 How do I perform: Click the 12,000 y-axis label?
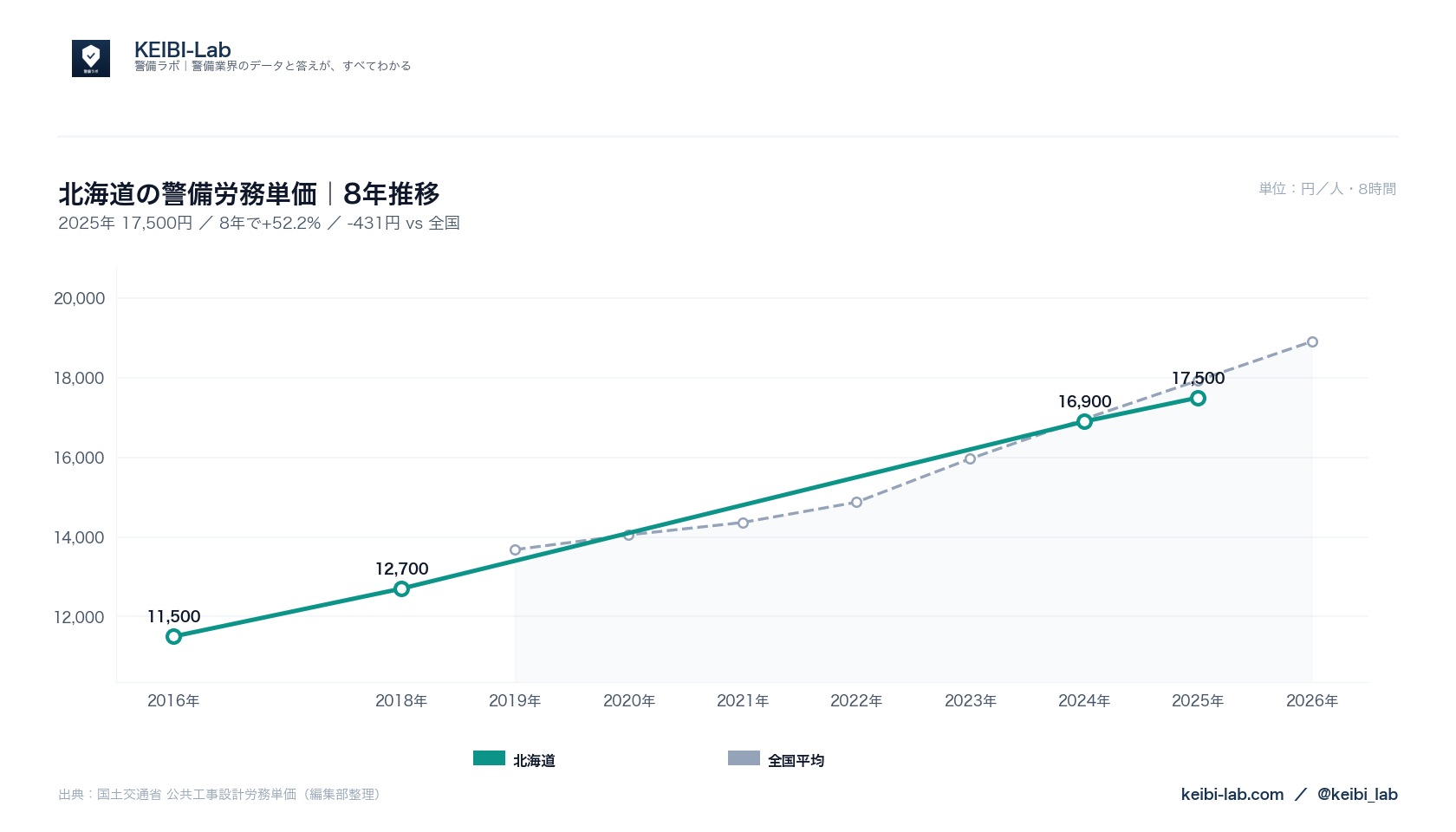coord(79,617)
